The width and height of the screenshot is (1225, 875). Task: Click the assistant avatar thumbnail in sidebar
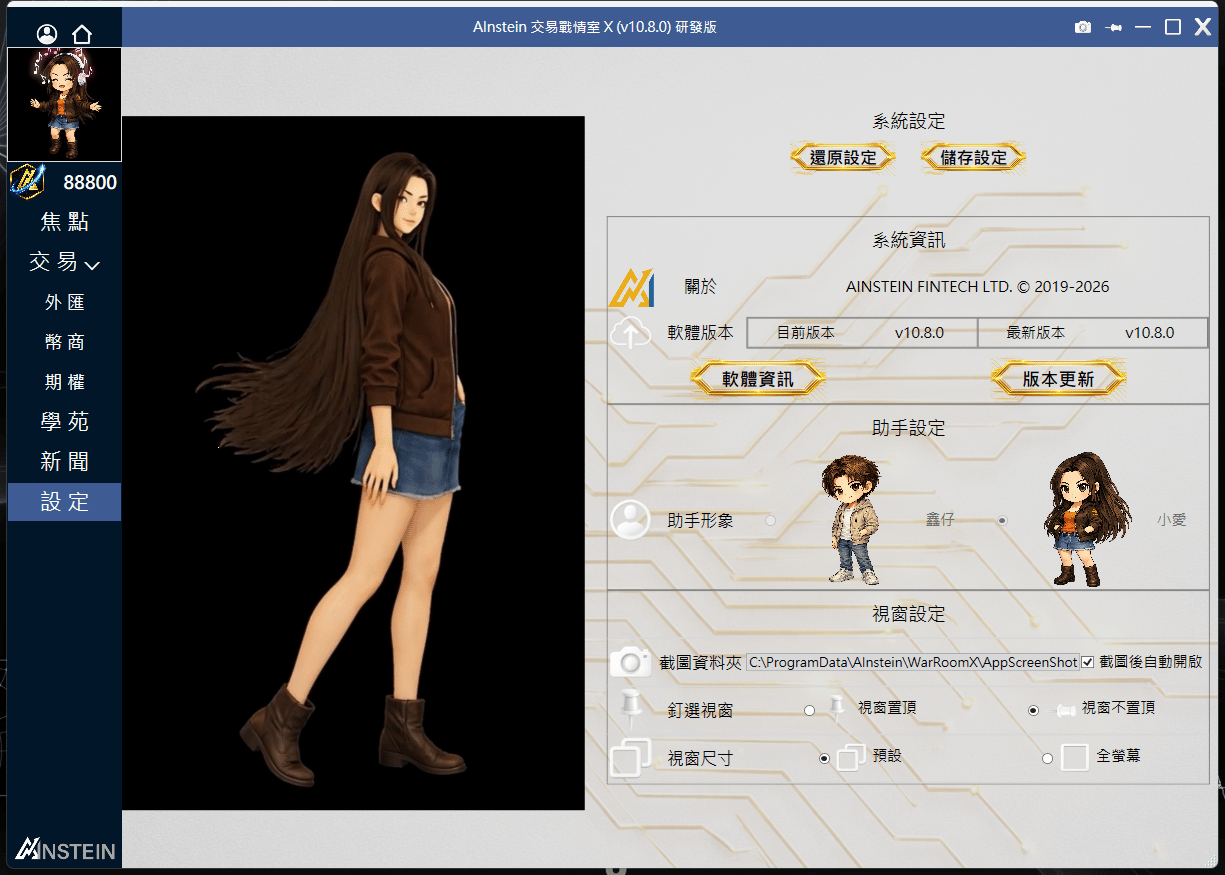coord(64,104)
